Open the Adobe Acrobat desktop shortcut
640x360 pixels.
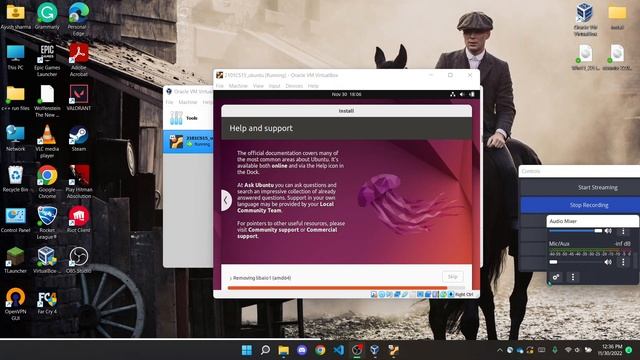pos(78,60)
